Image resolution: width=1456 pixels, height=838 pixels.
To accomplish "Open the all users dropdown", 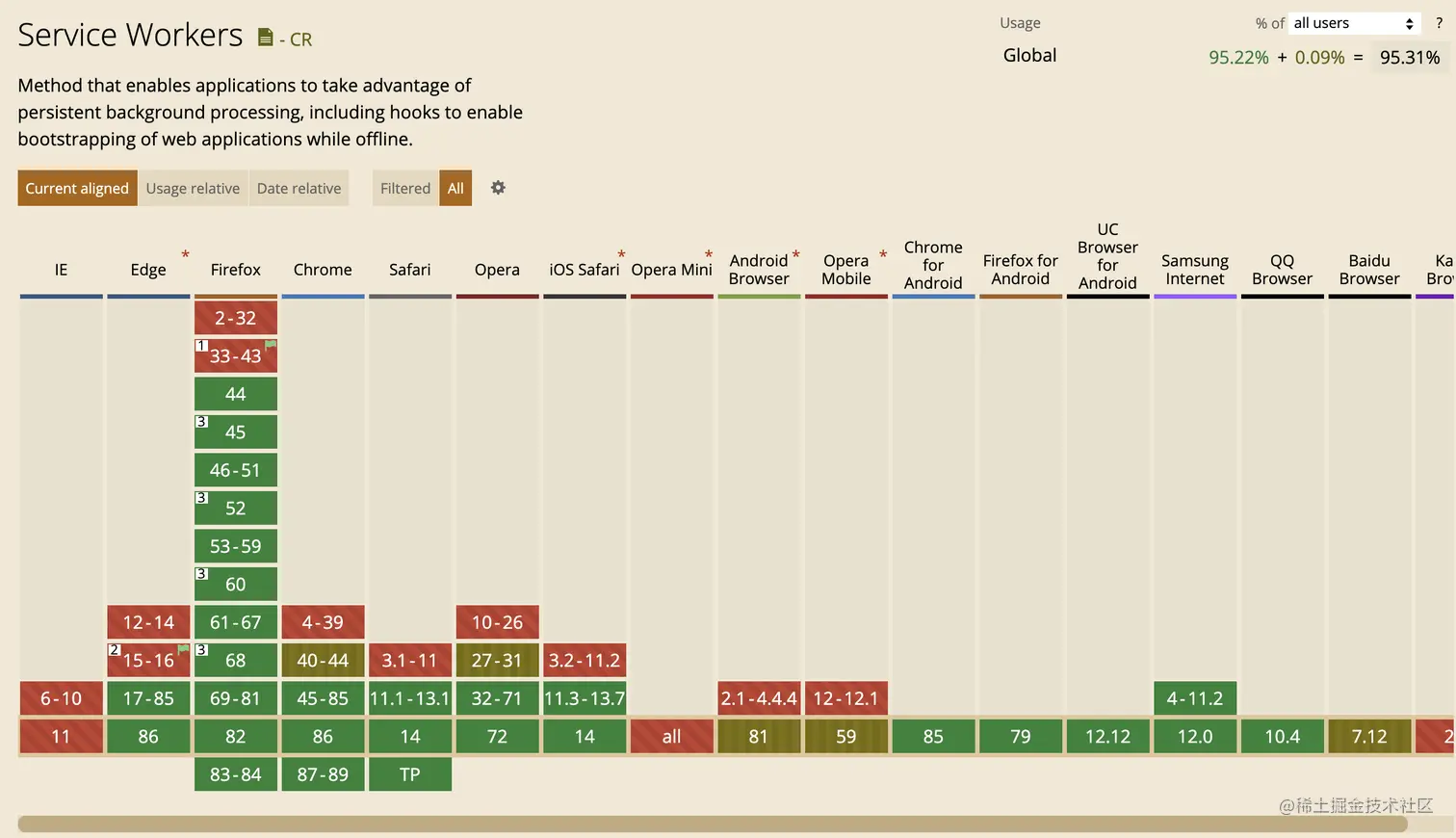I will 1353,23.
